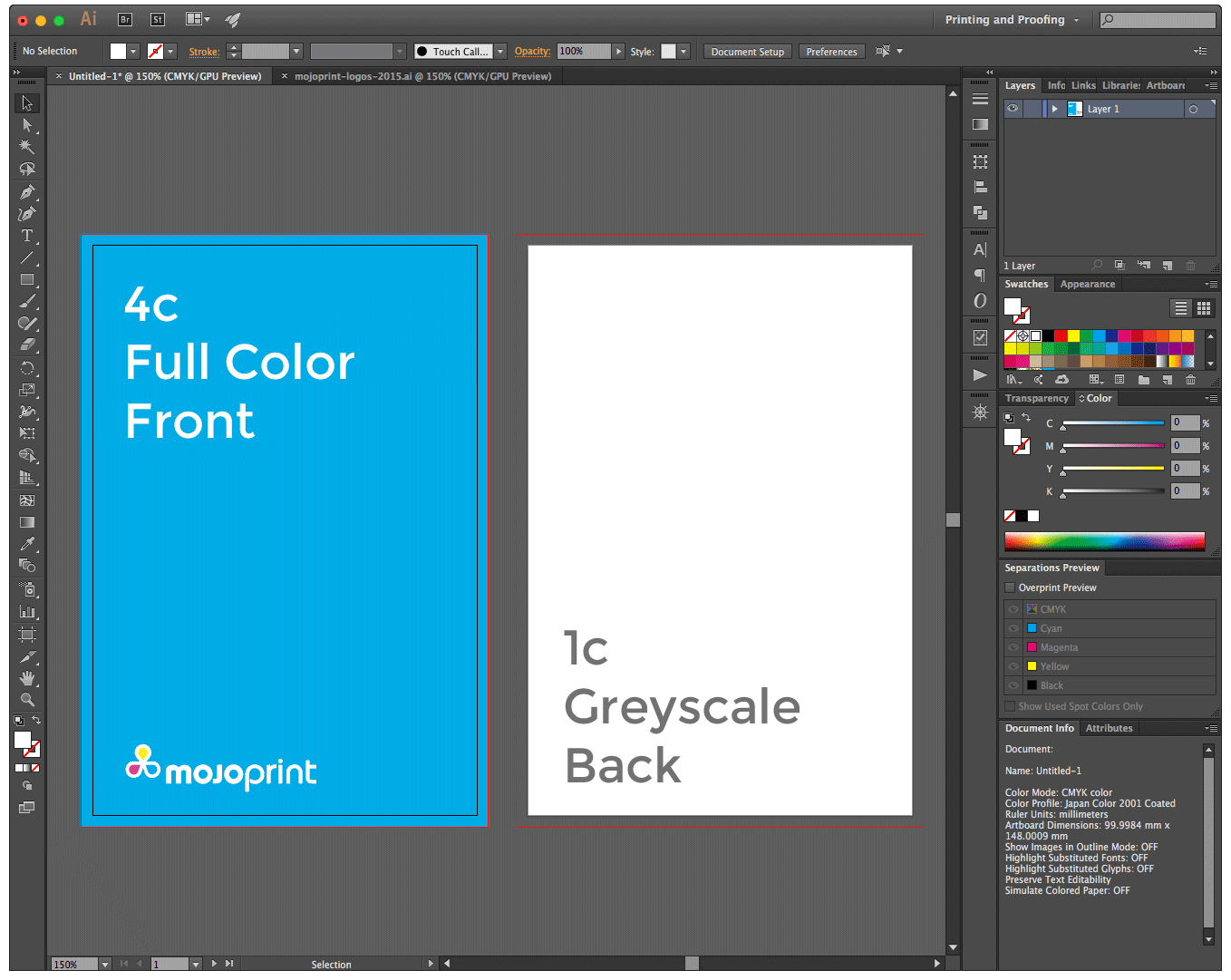Select the Eyedropper tool
The image size is (1231, 980).
27,544
